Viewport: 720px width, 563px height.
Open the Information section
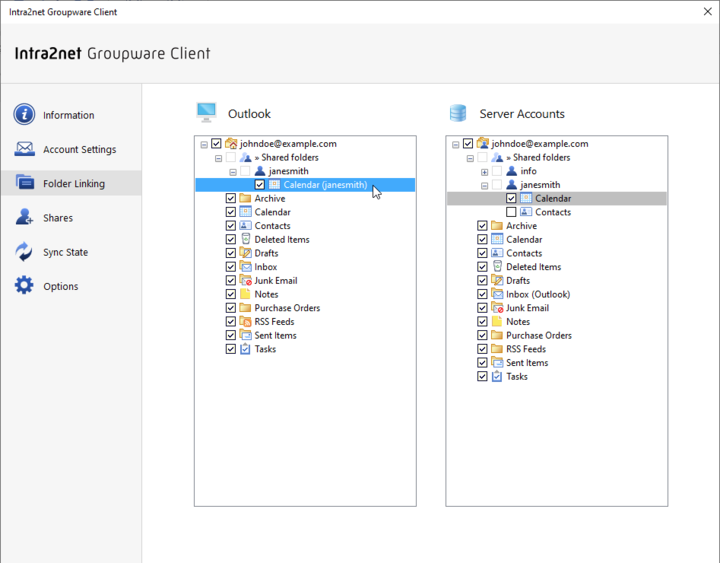71,115
